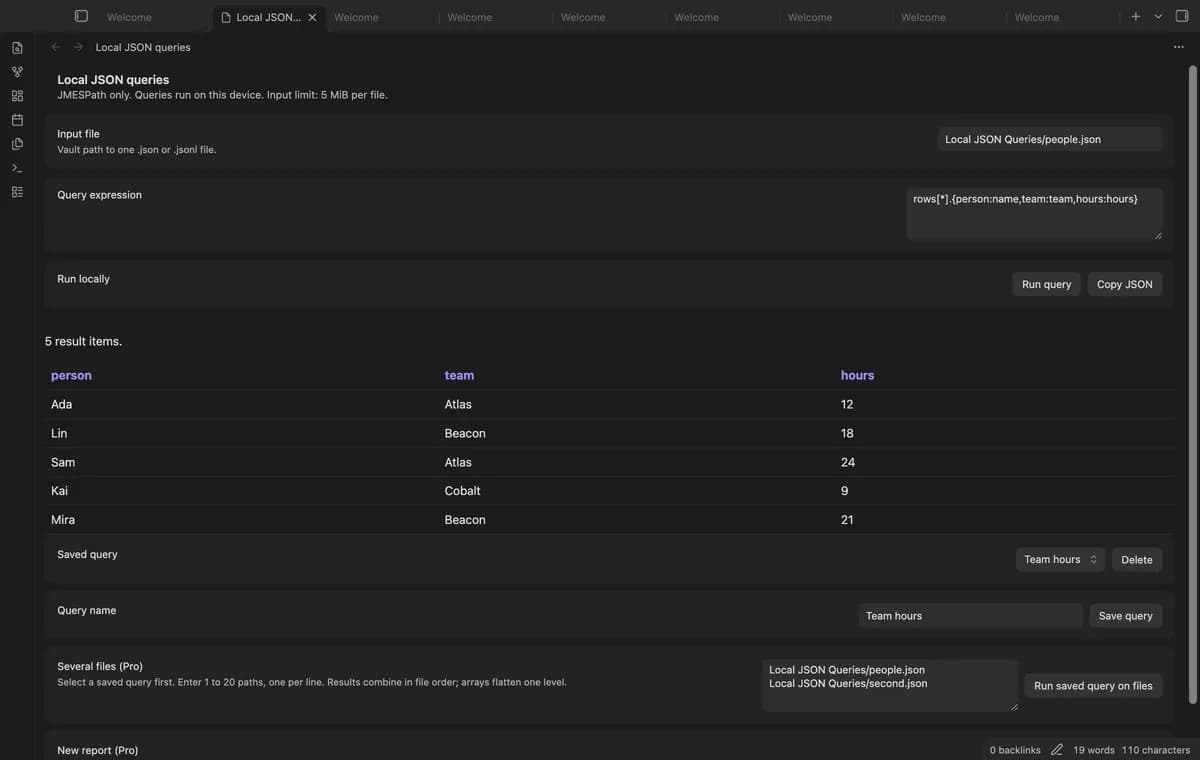Click Atlas in Sam's row

(x=458, y=462)
